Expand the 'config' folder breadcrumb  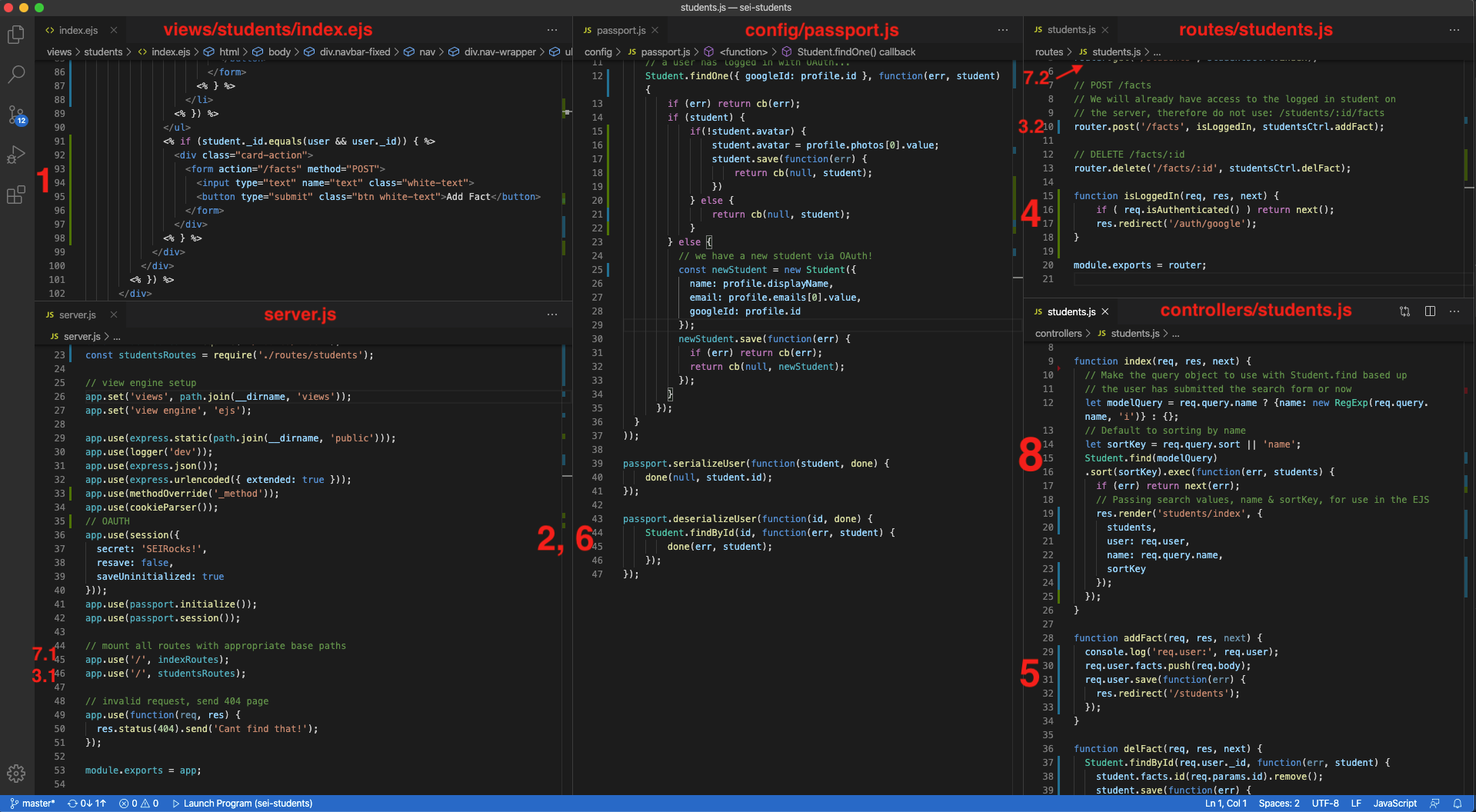pyautogui.click(x=598, y=52)
